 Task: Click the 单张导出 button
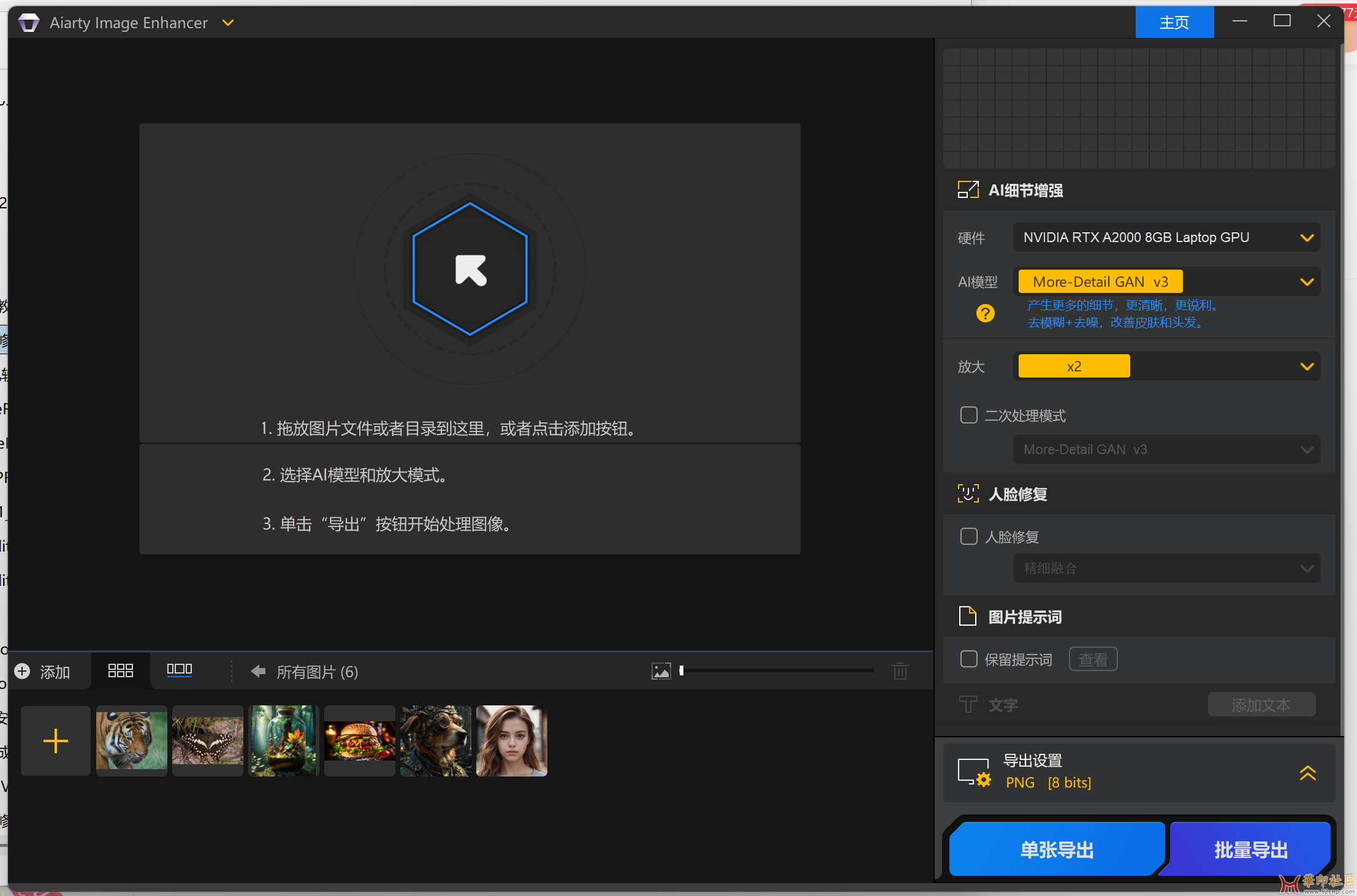tap(1056, 850)
